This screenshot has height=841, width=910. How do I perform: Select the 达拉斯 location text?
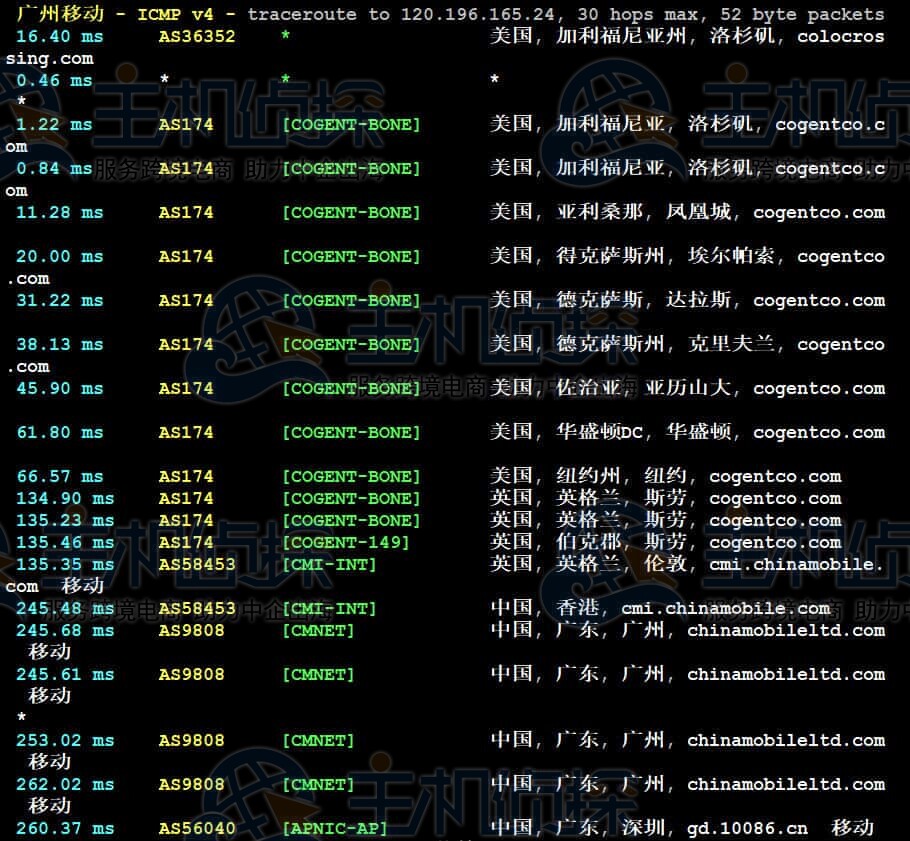click(x=698, y=301)
